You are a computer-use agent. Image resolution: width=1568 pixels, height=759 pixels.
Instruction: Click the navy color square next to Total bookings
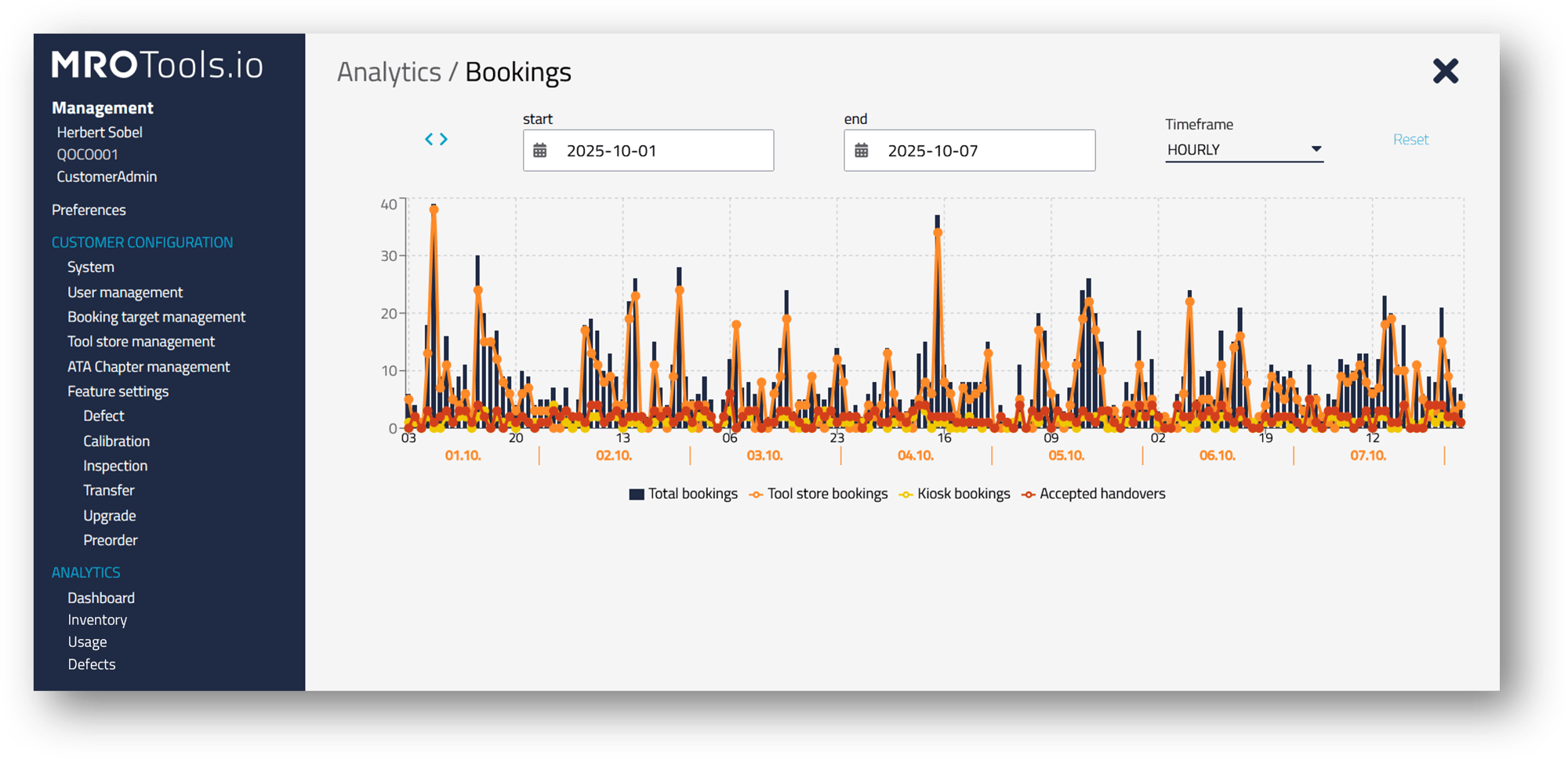tap(635, 494)
